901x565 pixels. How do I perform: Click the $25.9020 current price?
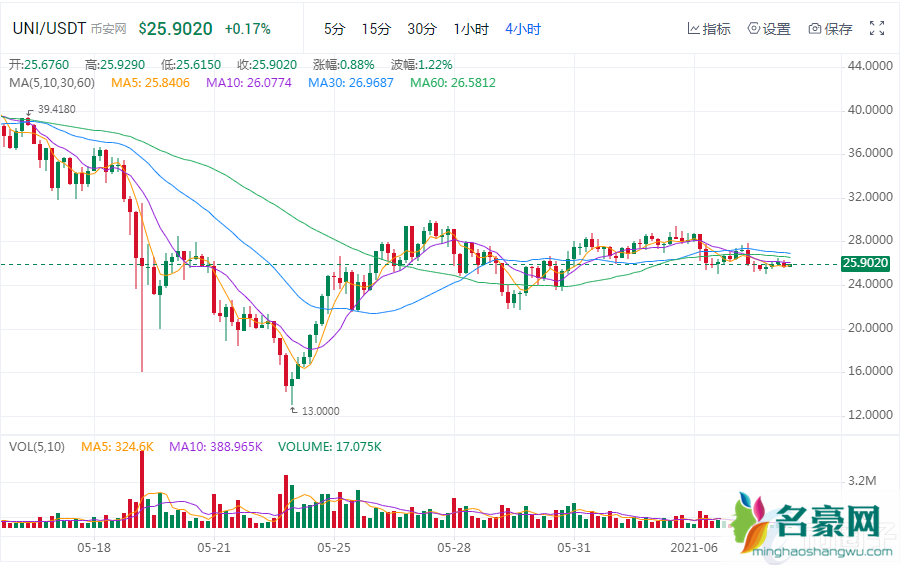[176, 29]
